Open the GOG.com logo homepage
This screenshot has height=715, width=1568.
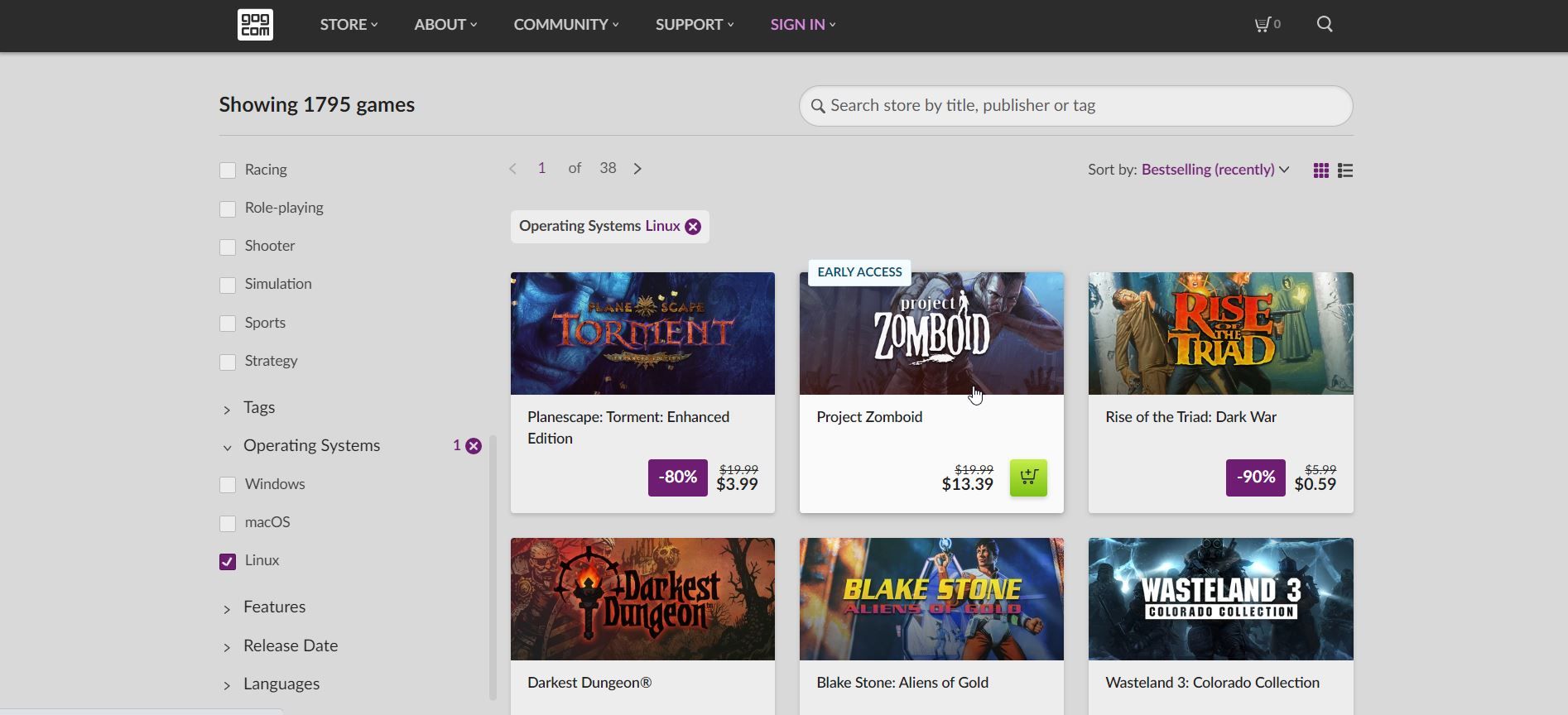click(x=255, y=25)
